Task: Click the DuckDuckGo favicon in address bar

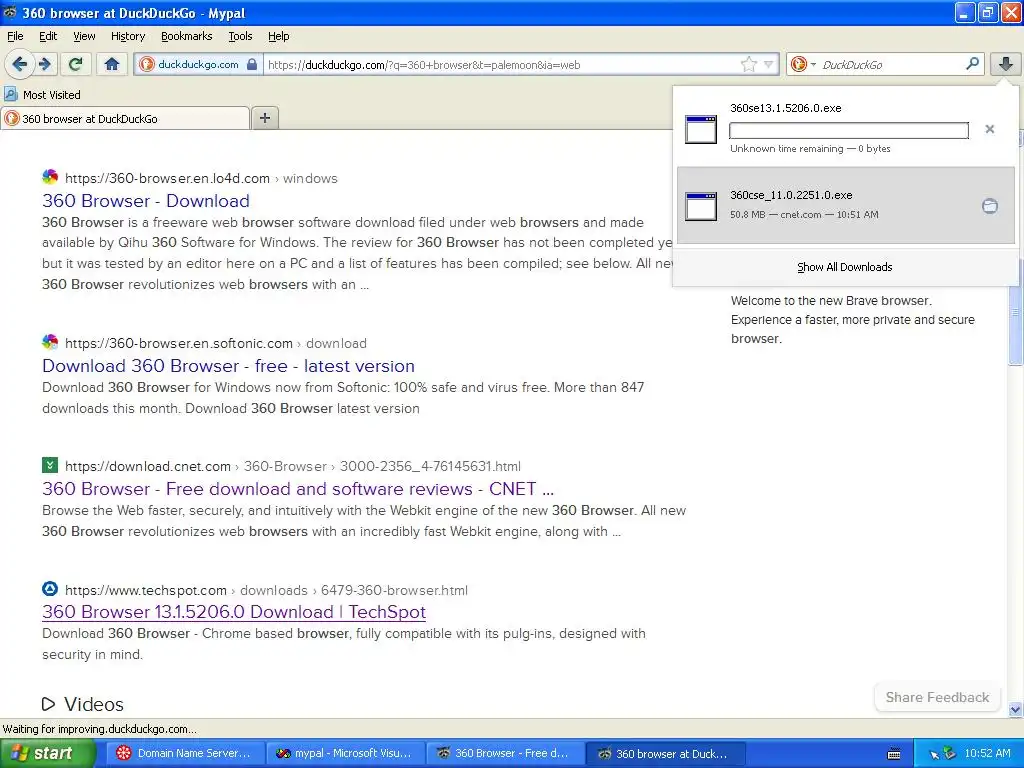Action: [146, 64]
